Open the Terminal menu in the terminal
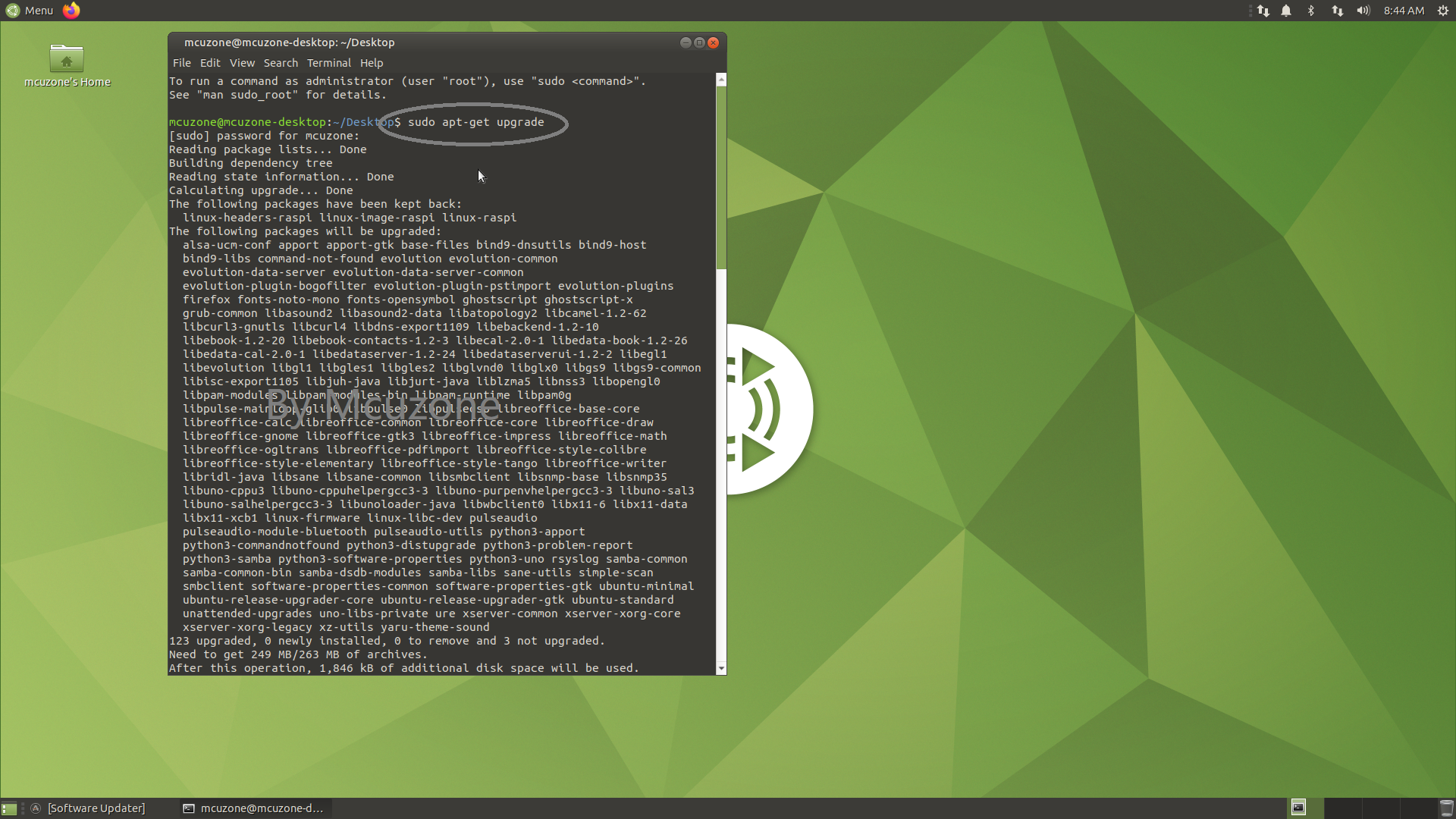This screenshot has width=1456, height=819. click(328, 63)
